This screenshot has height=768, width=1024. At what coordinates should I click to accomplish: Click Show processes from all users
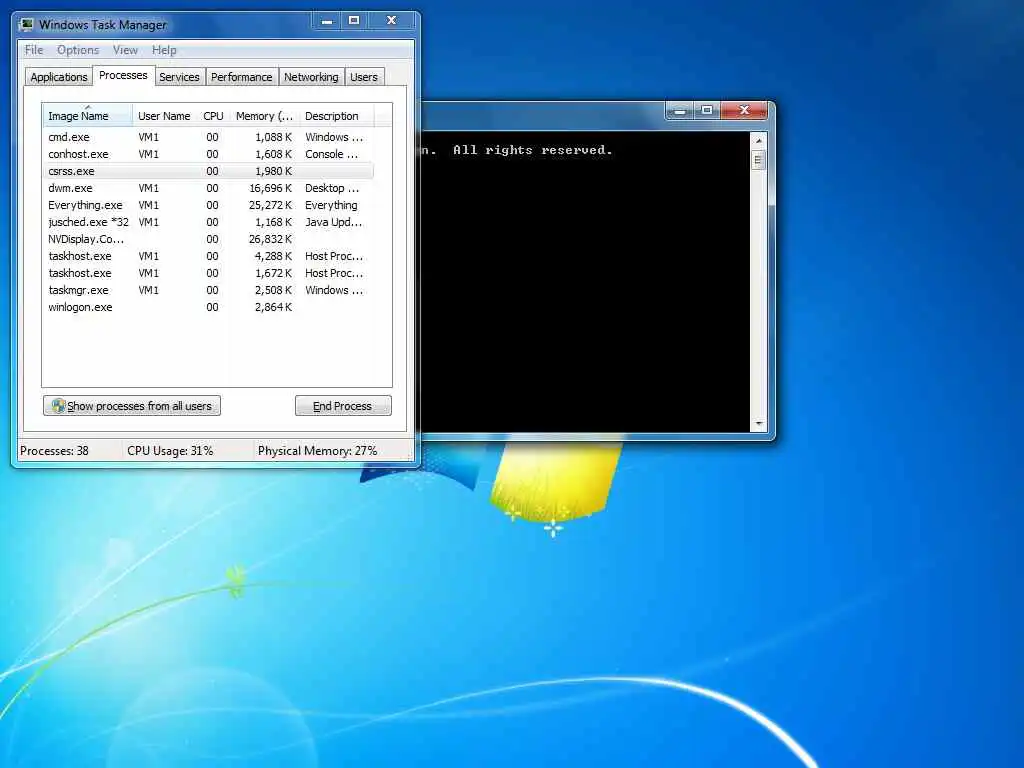coord(132,406)
